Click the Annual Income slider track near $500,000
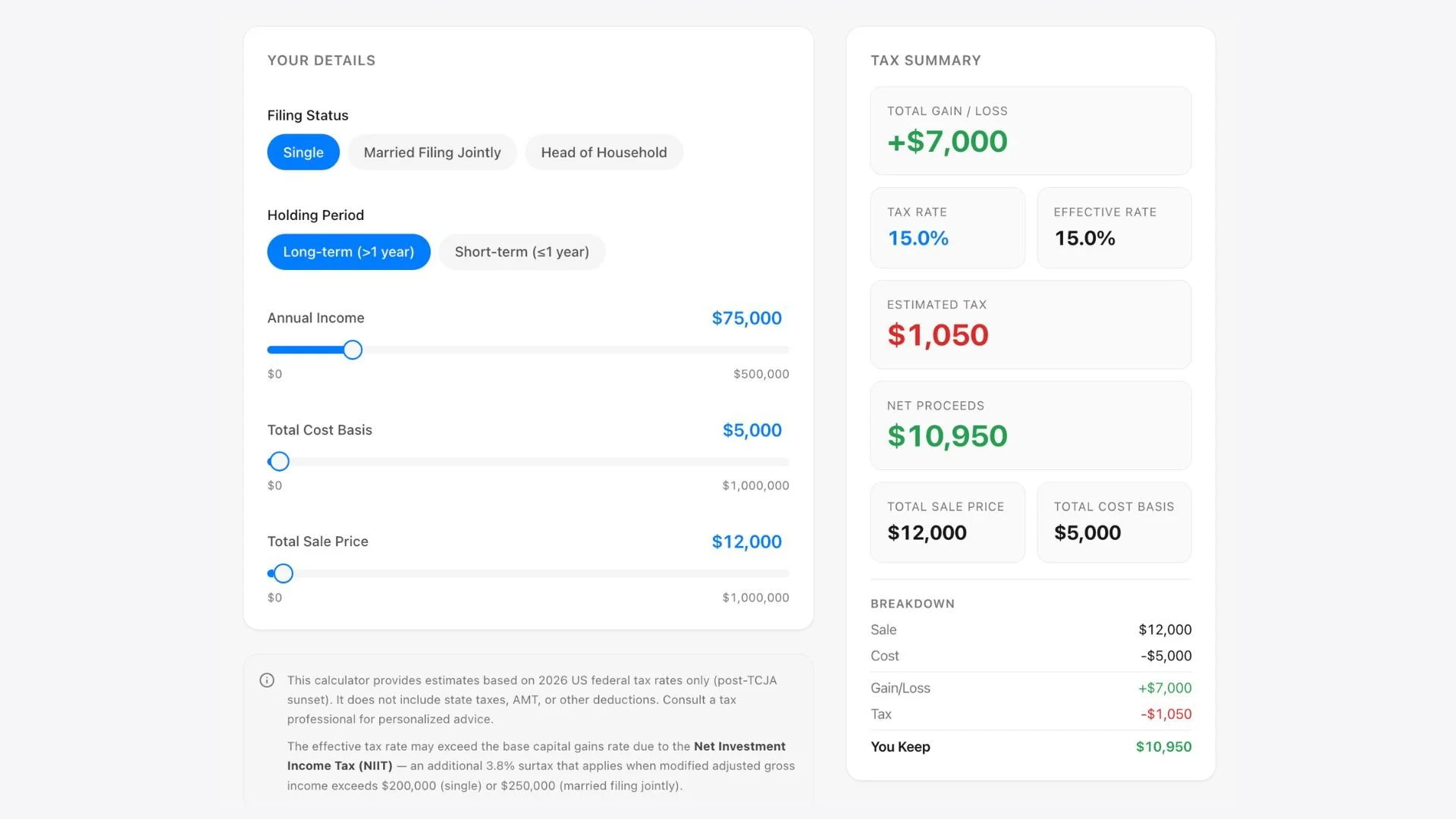Image resolution: width=1456 pixels, height=819 pixels. (781, 350)
